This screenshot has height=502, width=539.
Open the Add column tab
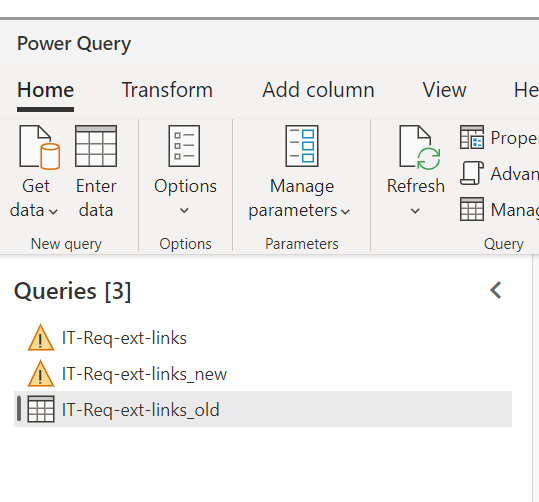coord(318,90)
